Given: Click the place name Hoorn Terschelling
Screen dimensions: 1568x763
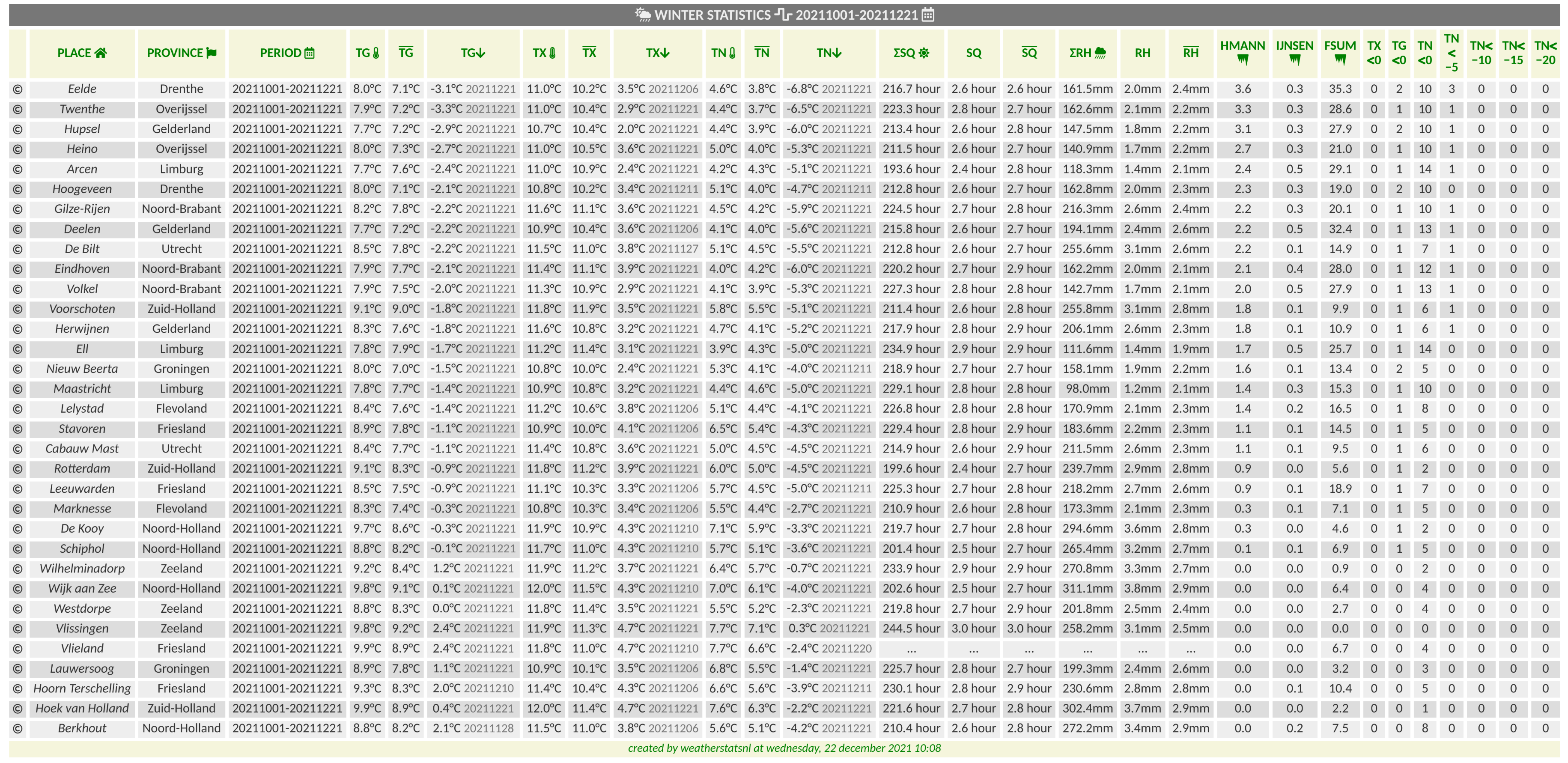Looking at the screenshot, I should 82,688.
